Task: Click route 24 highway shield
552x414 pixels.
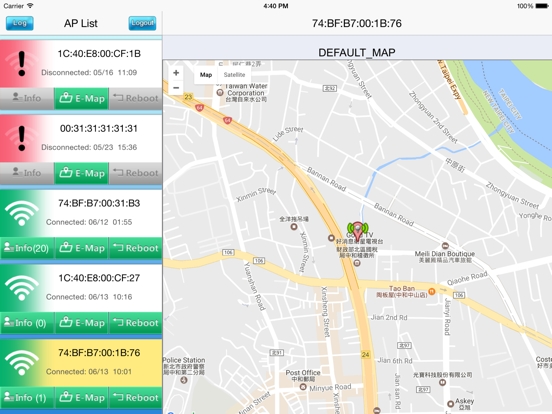Action: [365, 355]
